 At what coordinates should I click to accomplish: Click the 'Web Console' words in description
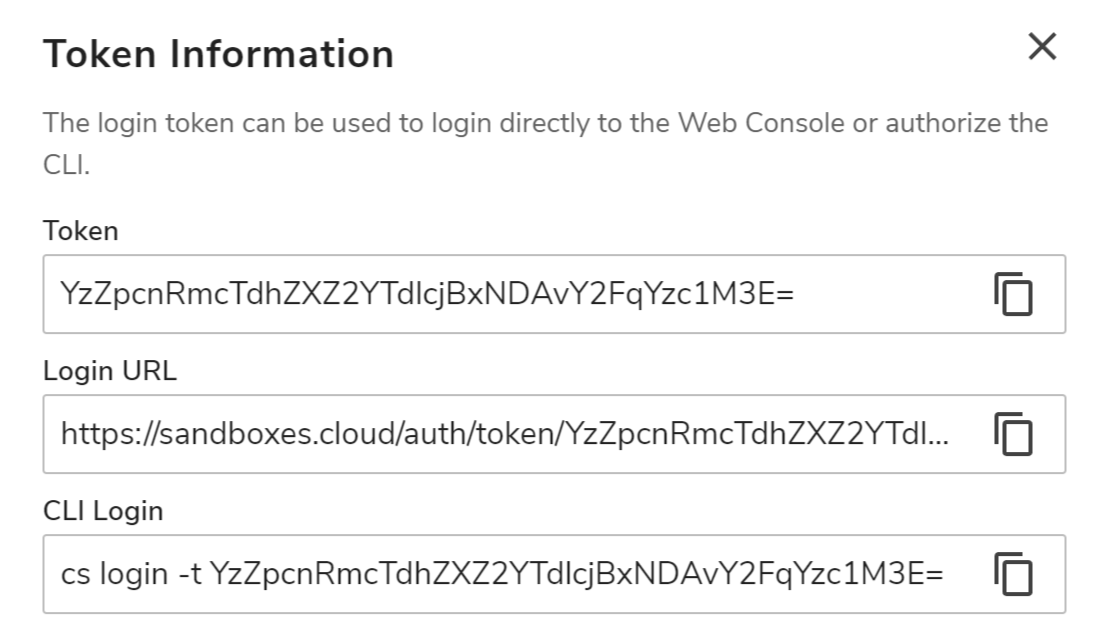pyautogui.click(x=761, y=123)
